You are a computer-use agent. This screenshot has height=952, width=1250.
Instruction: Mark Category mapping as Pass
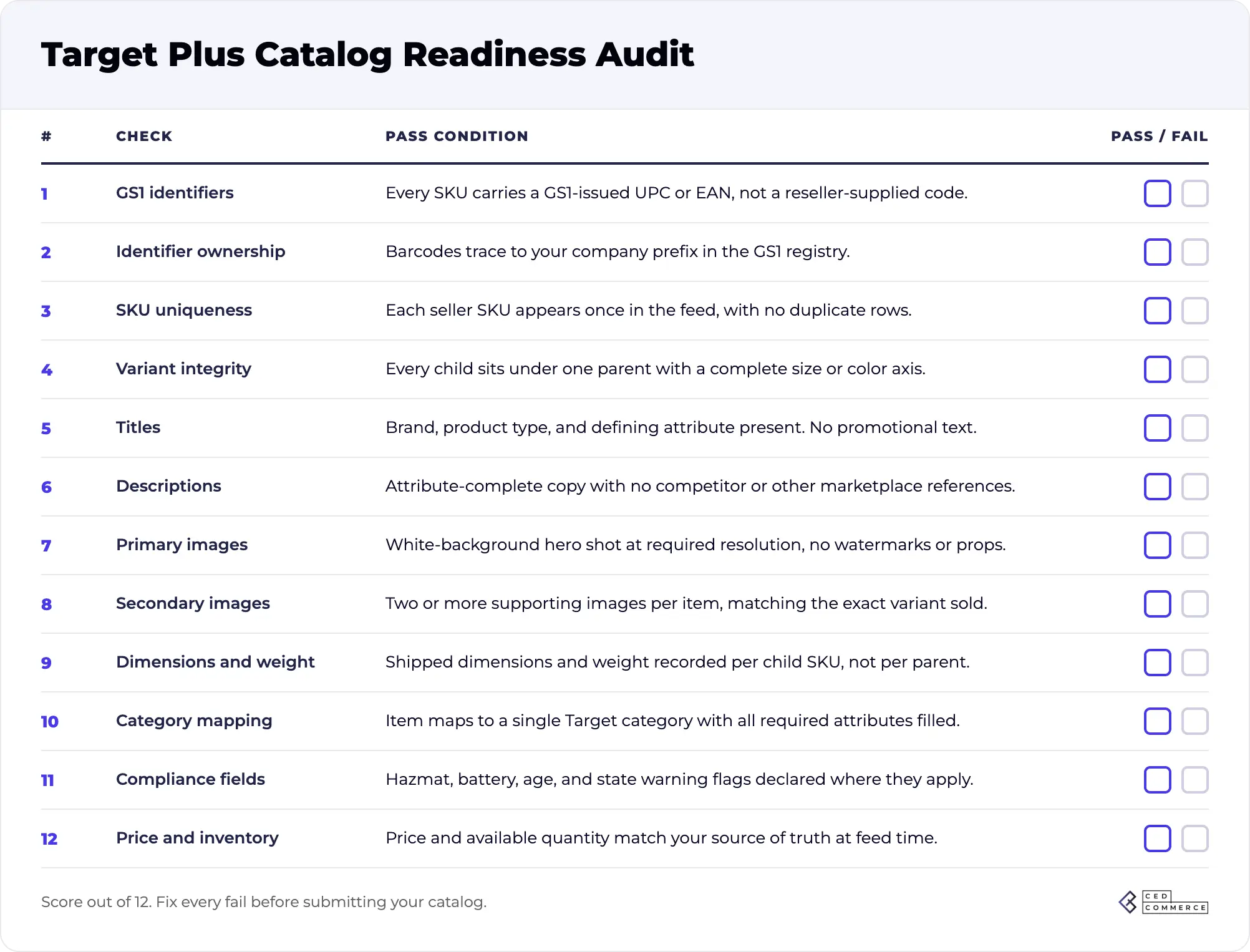tap(1158, 721)
